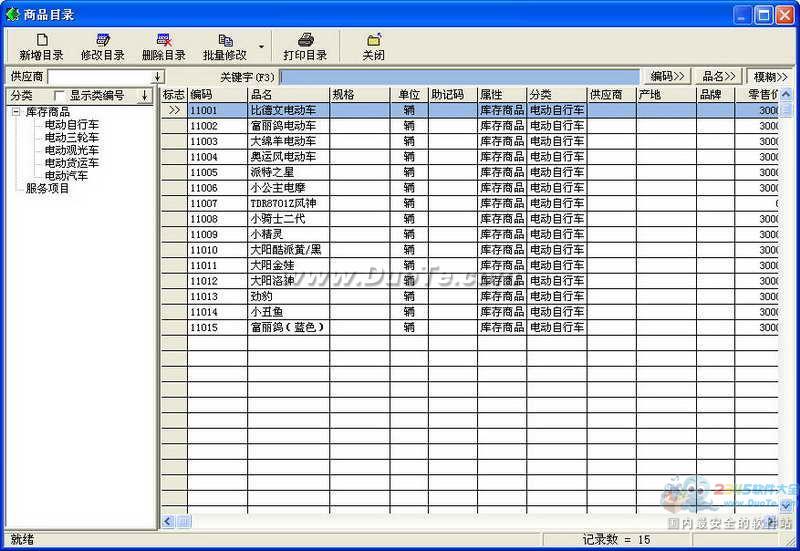The height and width of the screenshot is (551, 800).
Task: Click the 编码>> search button
Action: [667, 76]
